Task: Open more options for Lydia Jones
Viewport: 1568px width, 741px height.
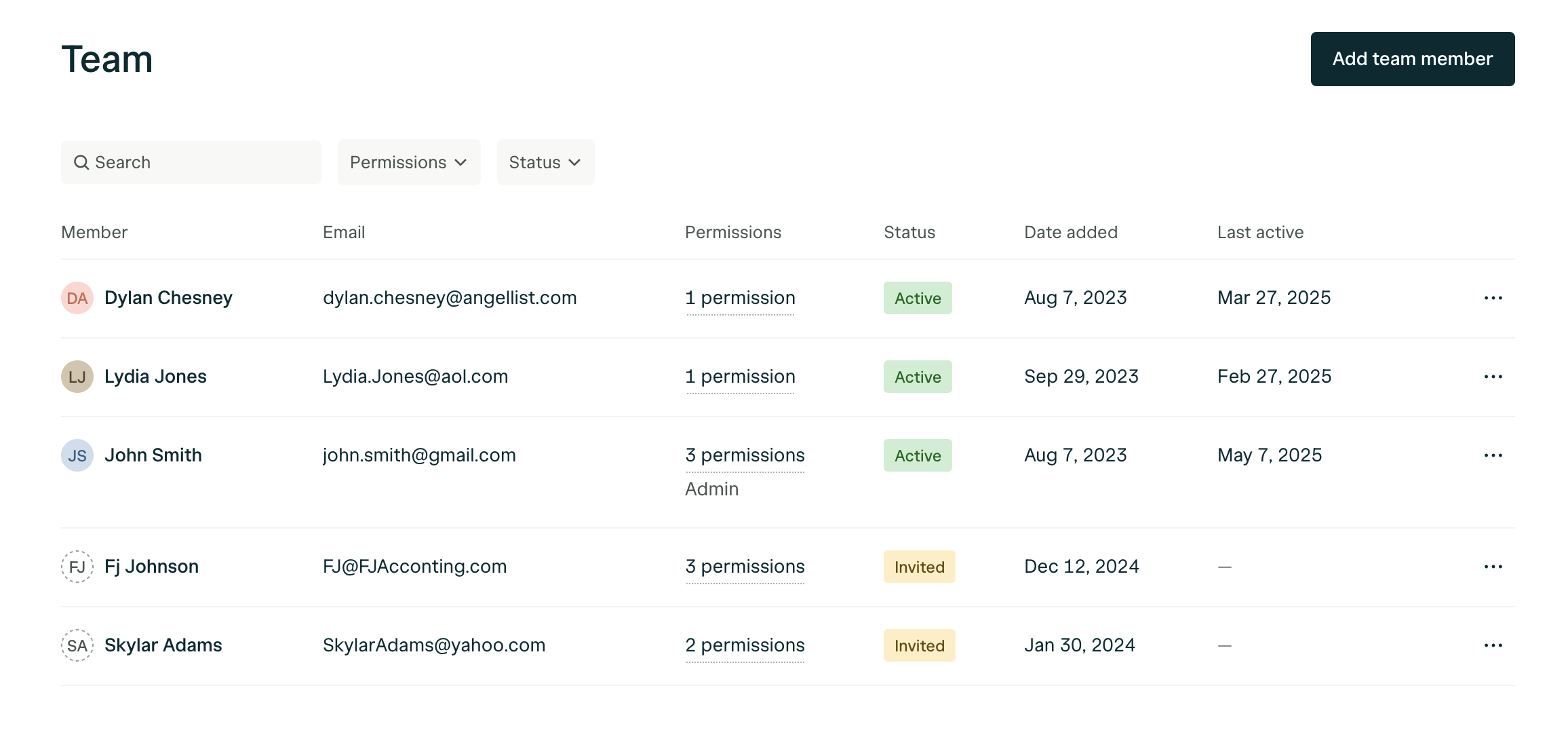Action: point(1493,377)
